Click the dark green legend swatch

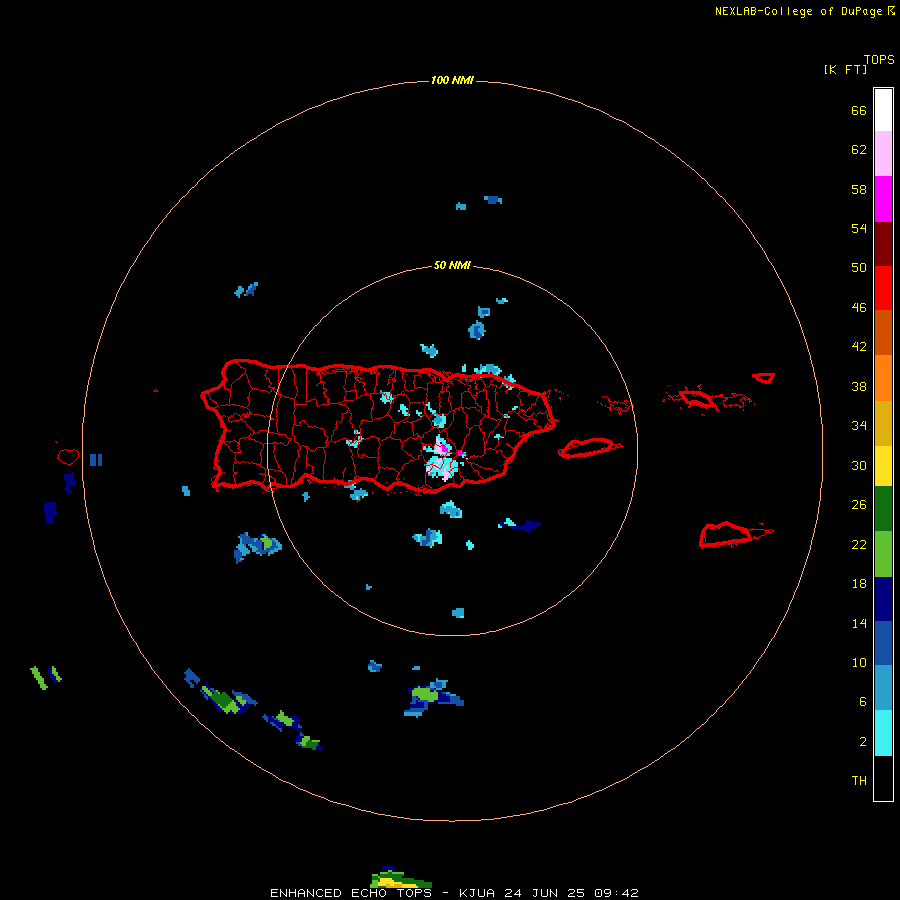(x=883, y=509)
